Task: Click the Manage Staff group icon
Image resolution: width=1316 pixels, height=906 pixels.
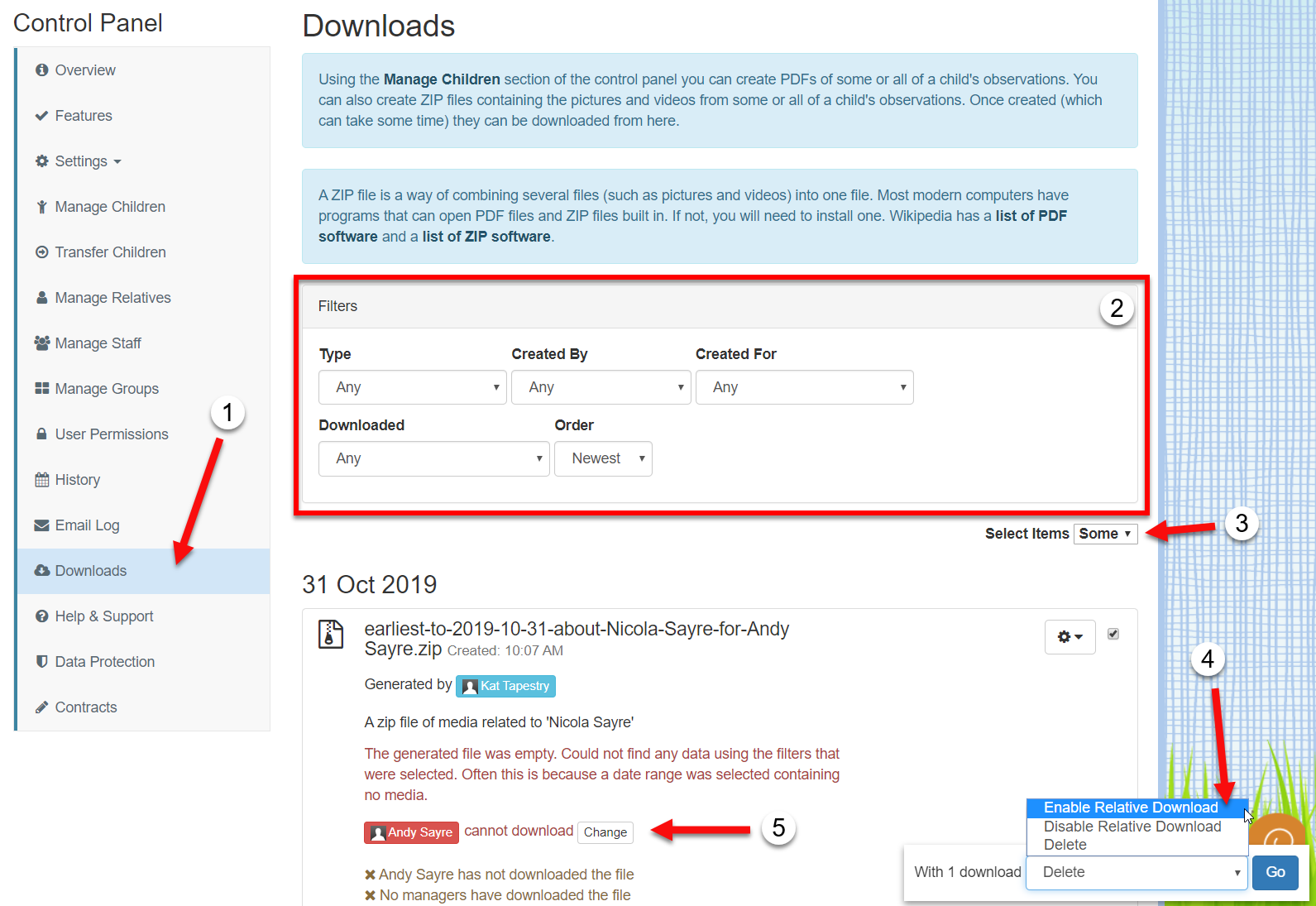Action: click(x=42, y=343)
